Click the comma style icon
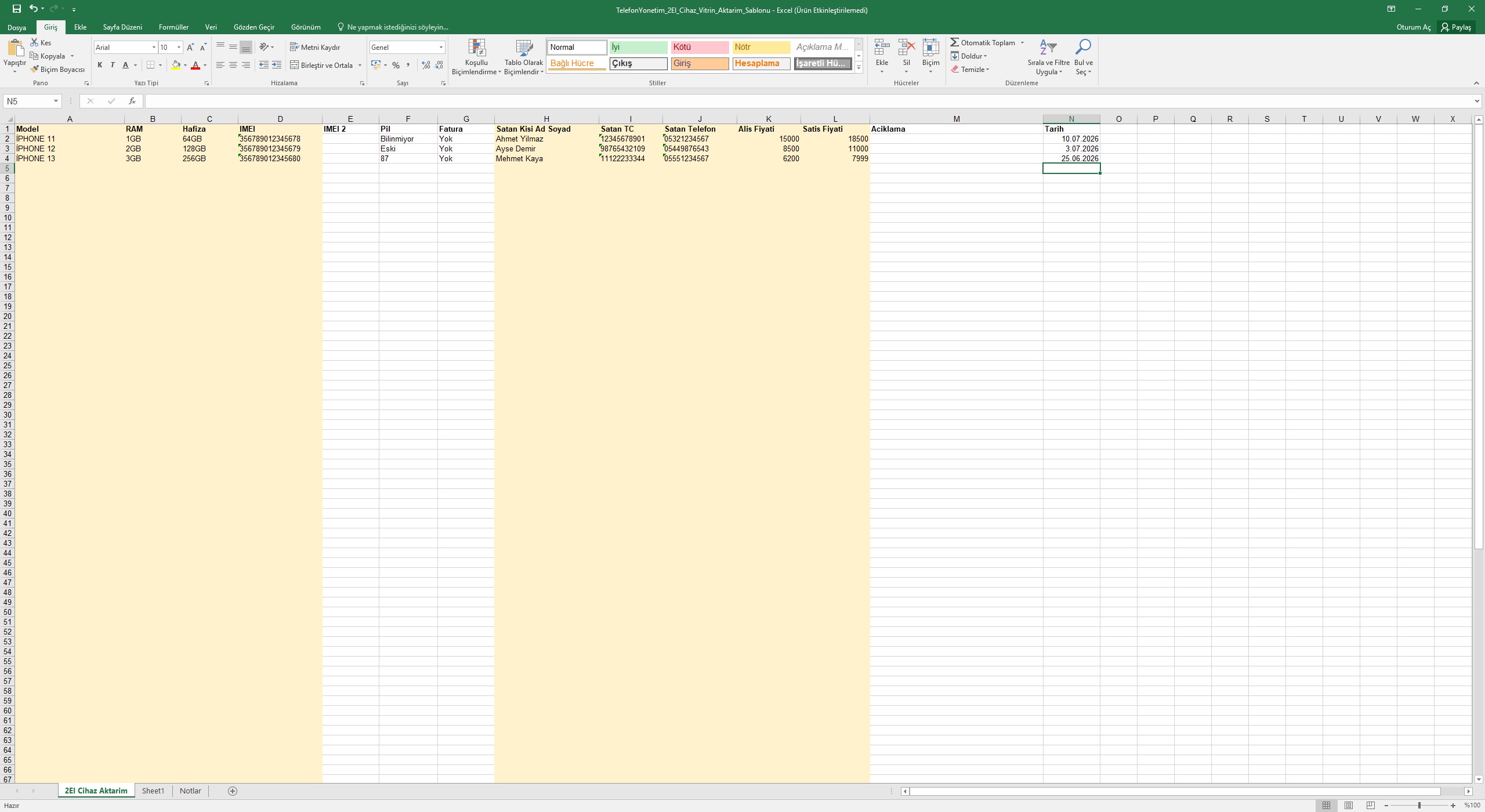Viewport: 1485px width, 812px height. pos(408,65)
